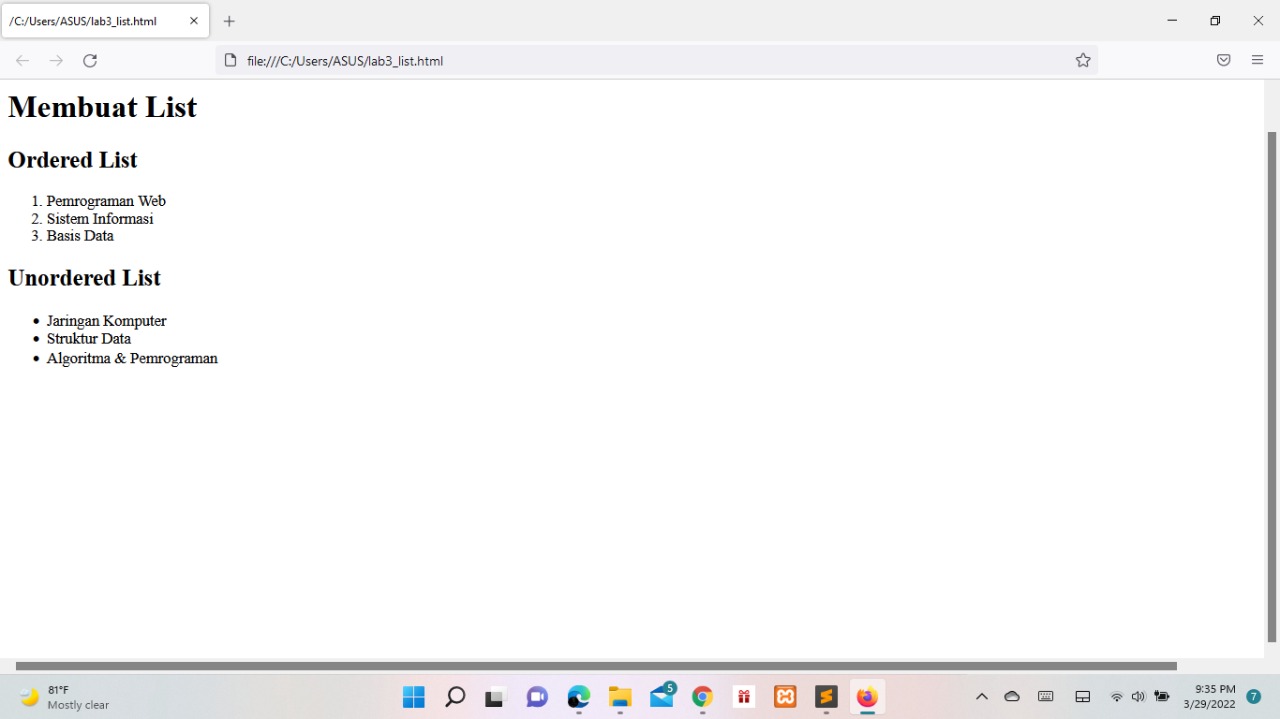Open the clock showing 9:35 PM

(1209, 697)
